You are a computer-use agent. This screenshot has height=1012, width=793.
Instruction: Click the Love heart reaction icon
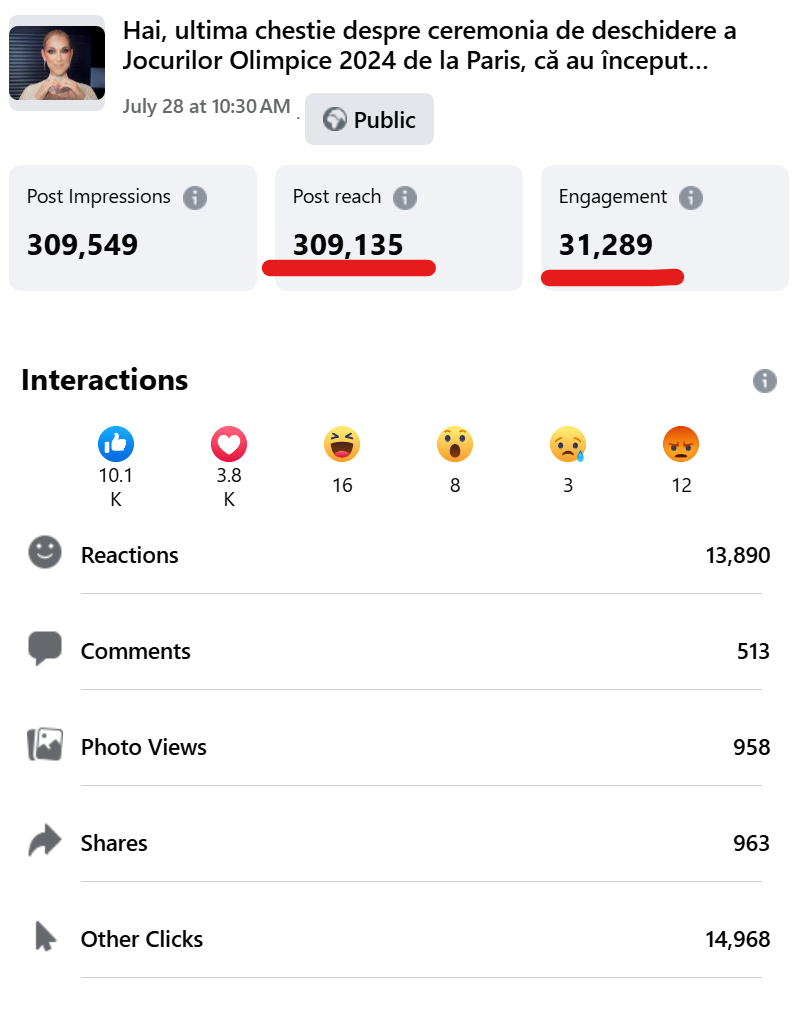[x=229, y=443]
